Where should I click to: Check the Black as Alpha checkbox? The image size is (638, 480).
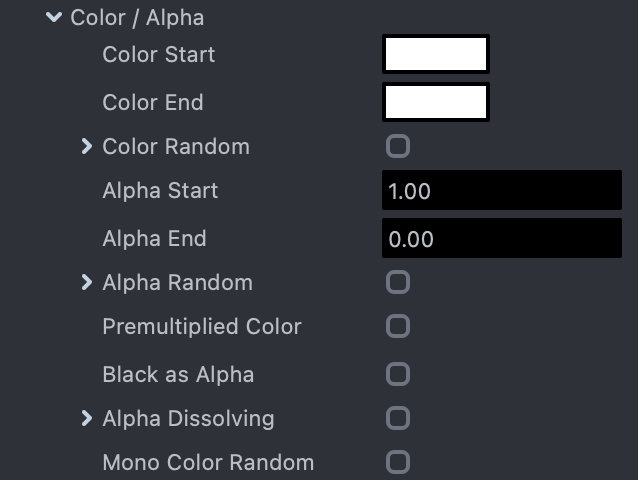point(398,375)
